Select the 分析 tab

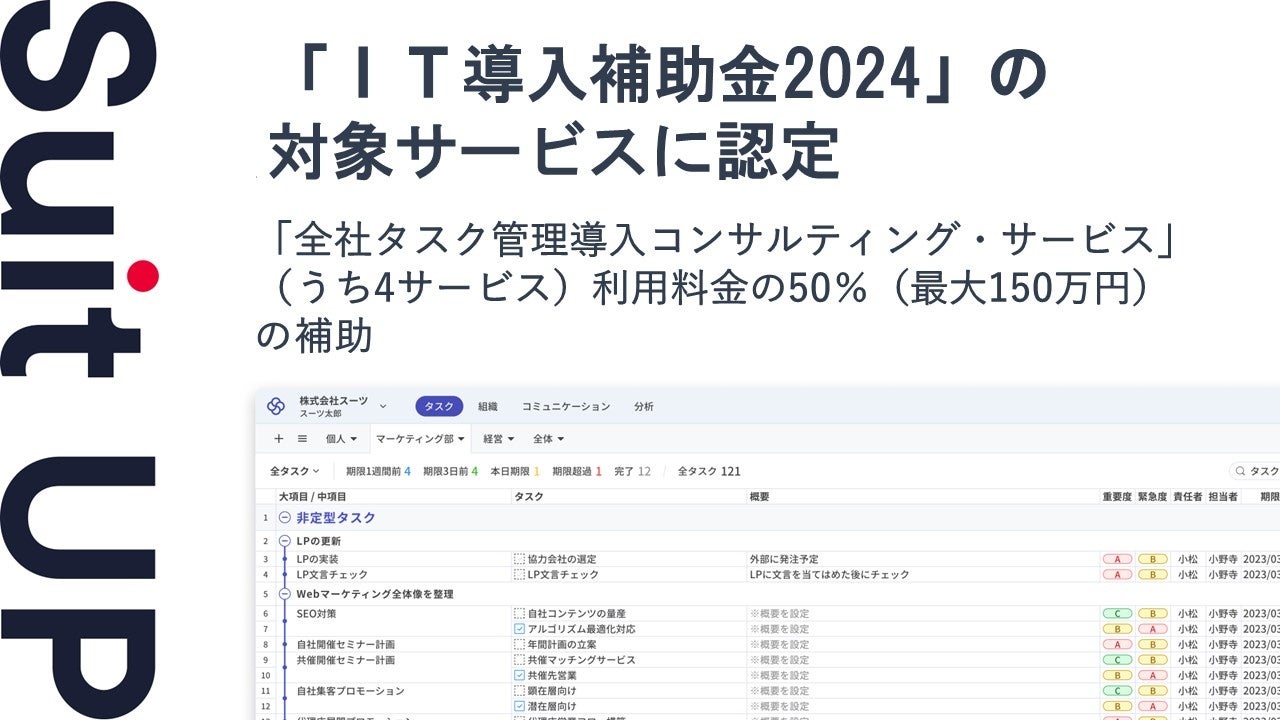pos(644,406)
